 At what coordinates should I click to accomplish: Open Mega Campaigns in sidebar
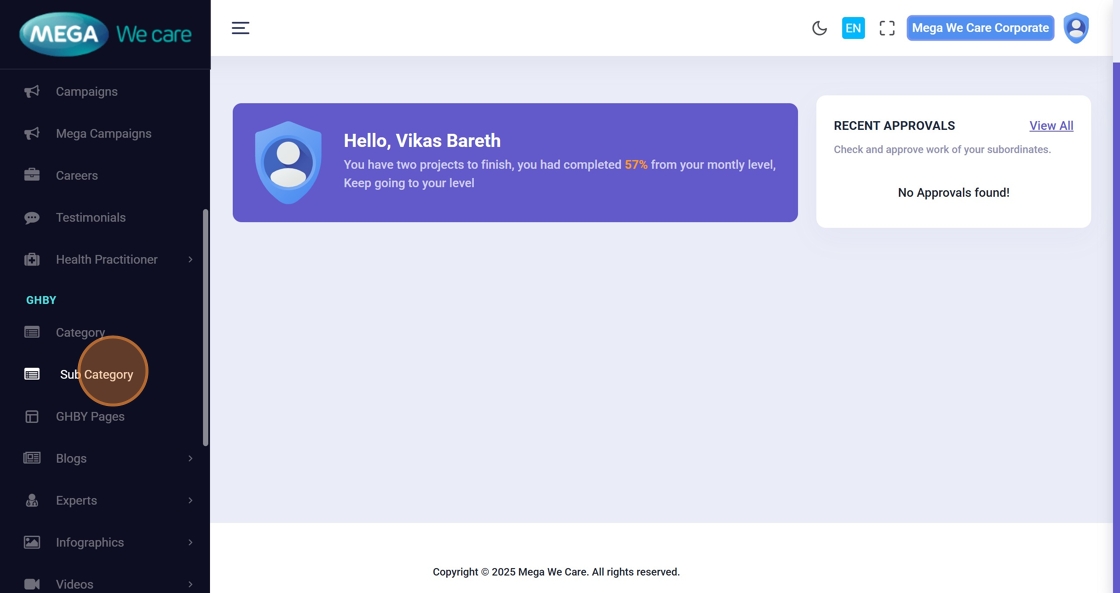(x=104, y=134)
